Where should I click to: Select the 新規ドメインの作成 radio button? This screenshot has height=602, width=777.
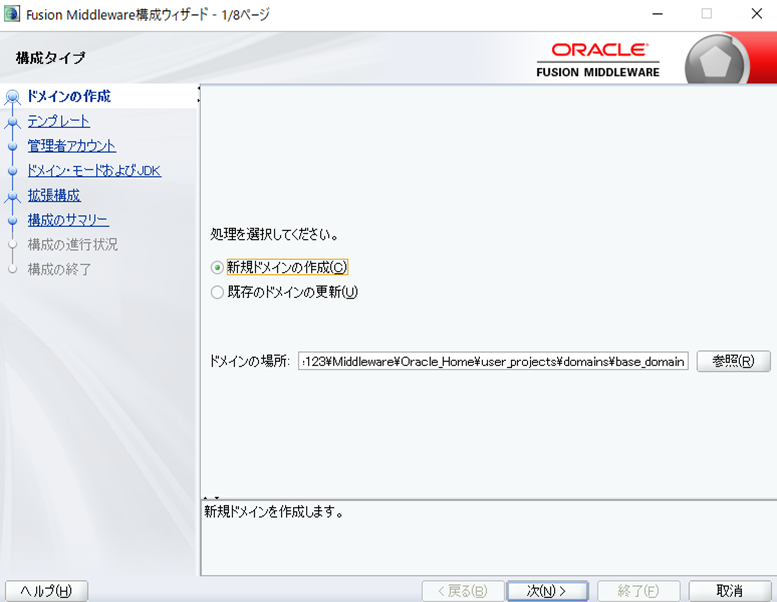[218, 268]
